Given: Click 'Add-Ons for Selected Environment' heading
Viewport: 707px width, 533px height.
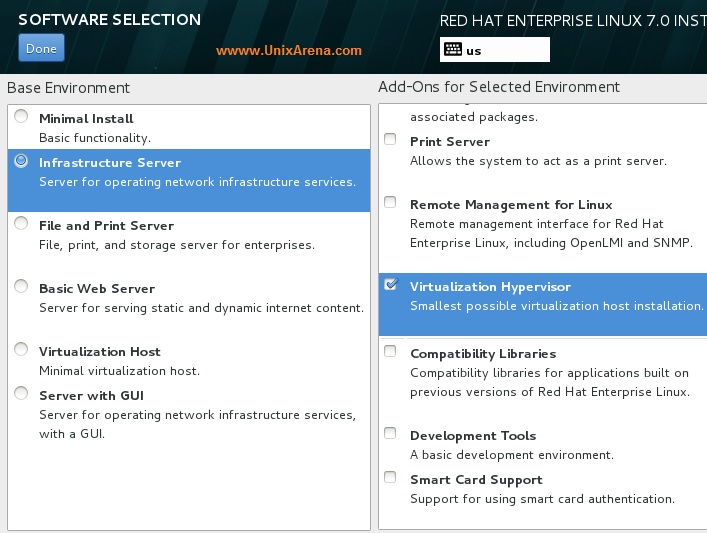Looking at the screenshot, I should click(x=499, y=87).
